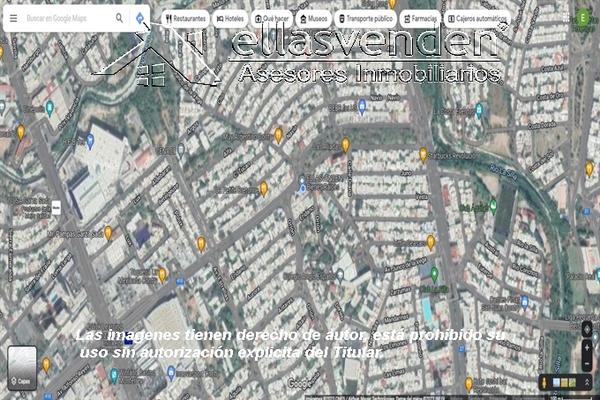Choose the Qué hacer chip

coord(272,18)
